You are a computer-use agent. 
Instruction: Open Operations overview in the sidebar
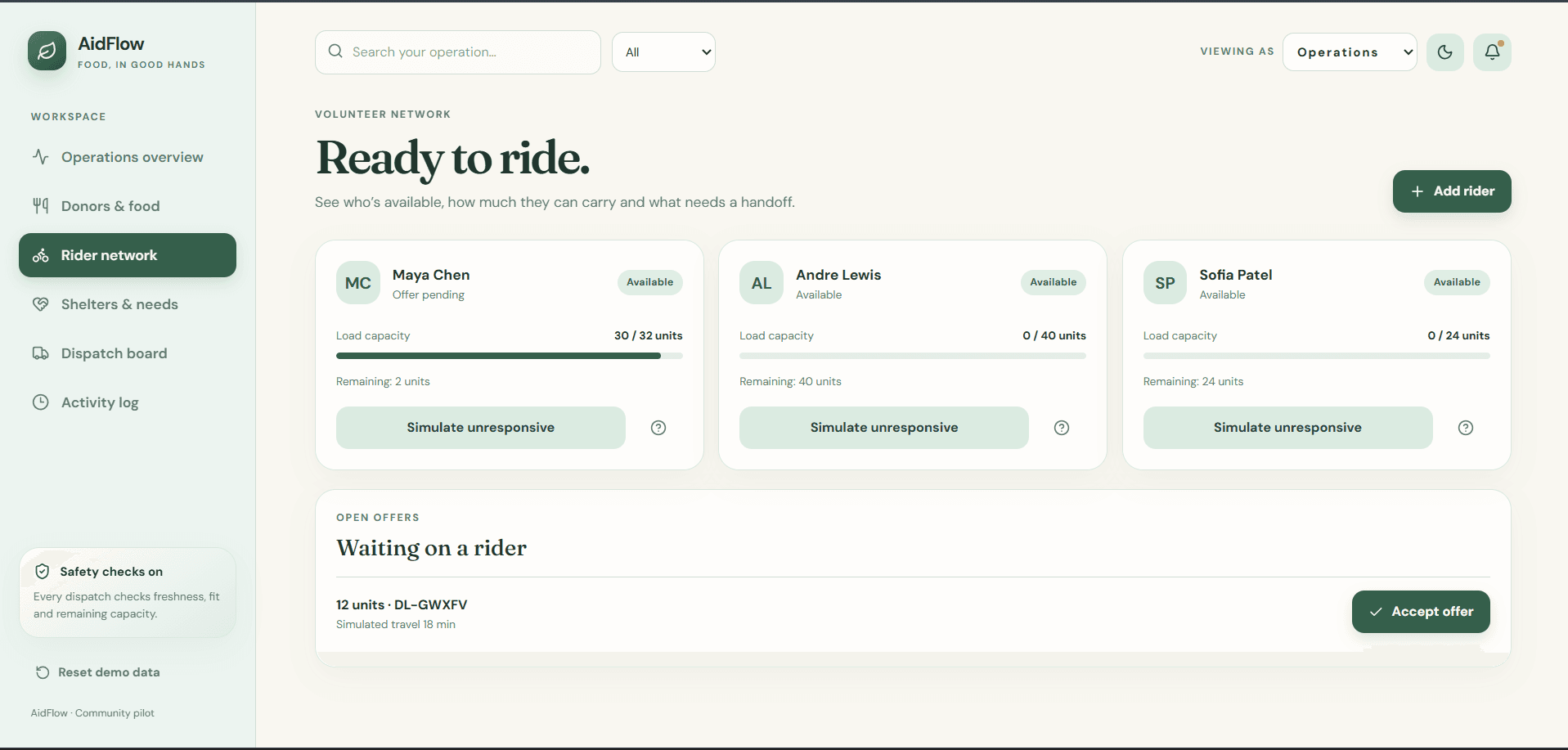pyautogui.click(x=128, y=157)
